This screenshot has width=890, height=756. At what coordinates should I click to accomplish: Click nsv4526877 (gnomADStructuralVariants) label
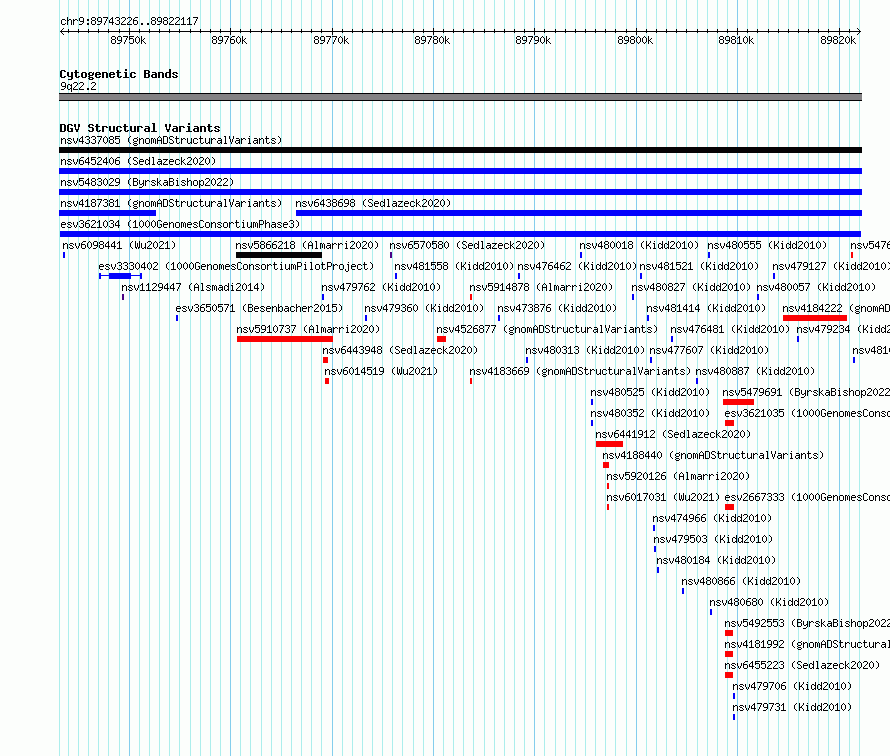coord(547,329)
